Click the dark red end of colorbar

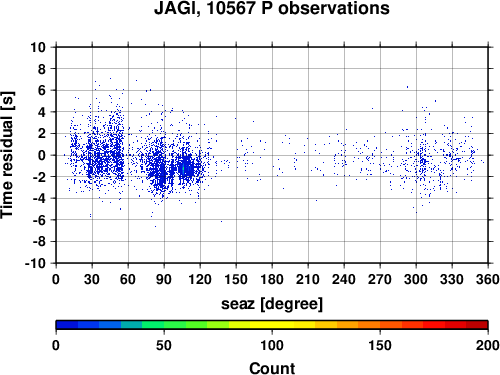point(477,325)
